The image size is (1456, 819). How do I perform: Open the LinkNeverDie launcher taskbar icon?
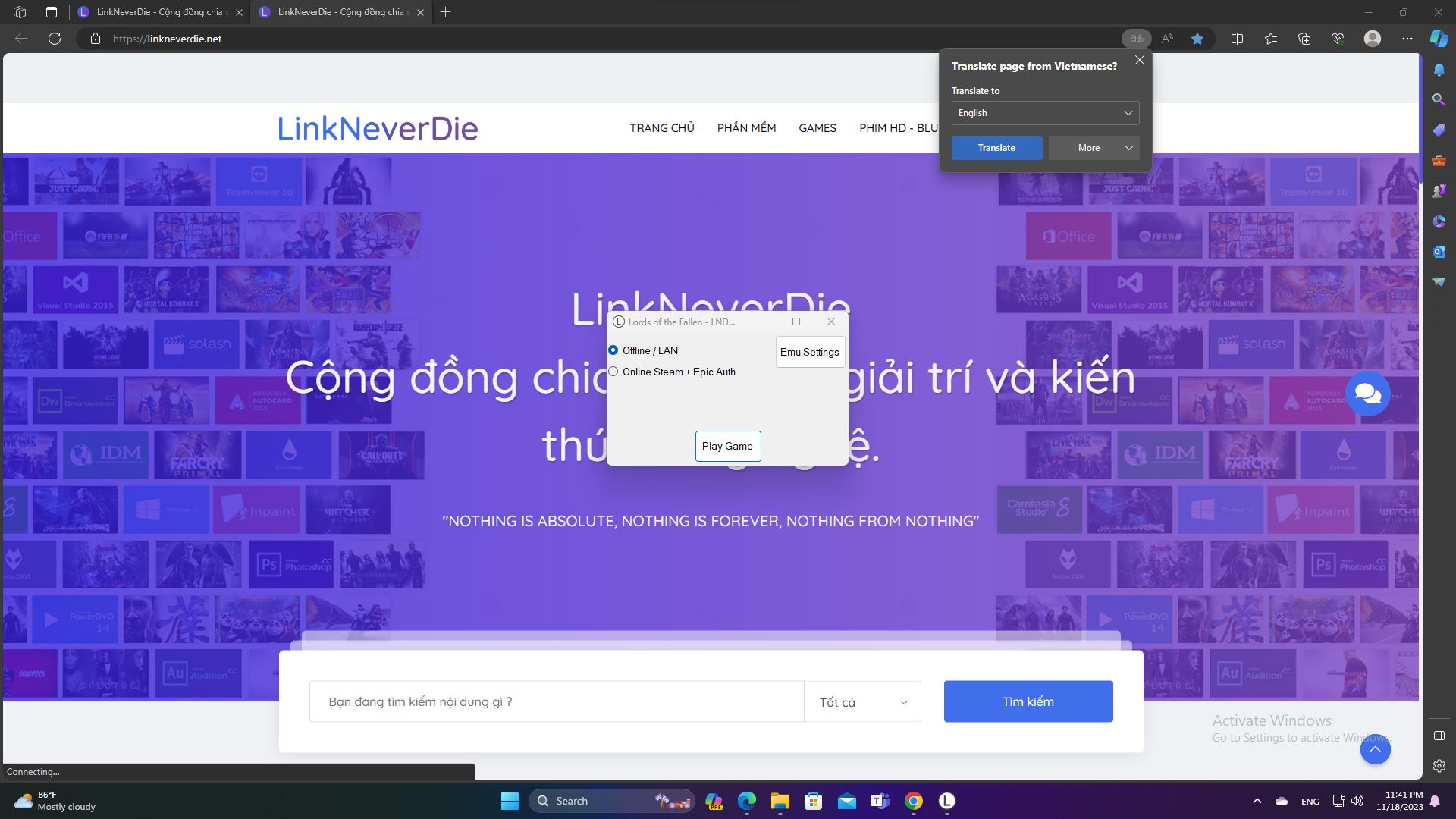[x=946, y=801]
